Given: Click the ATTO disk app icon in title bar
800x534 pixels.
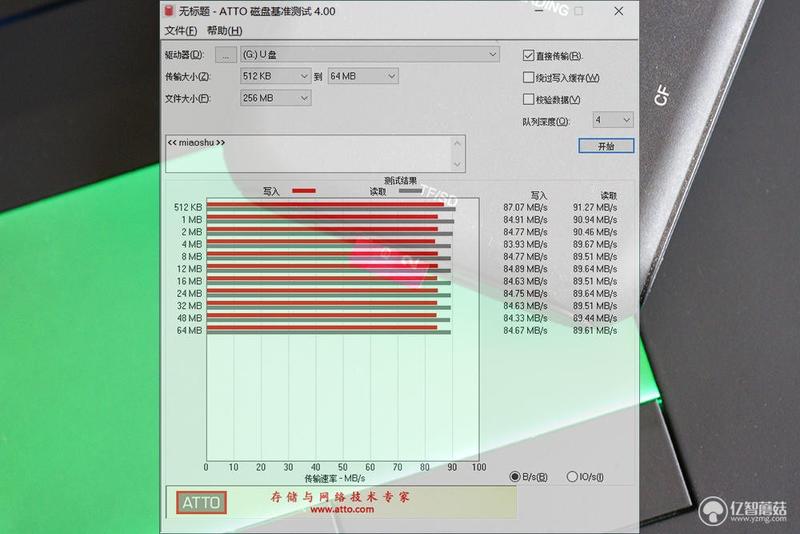Looking at the screenshot, I should click(169, 11).
